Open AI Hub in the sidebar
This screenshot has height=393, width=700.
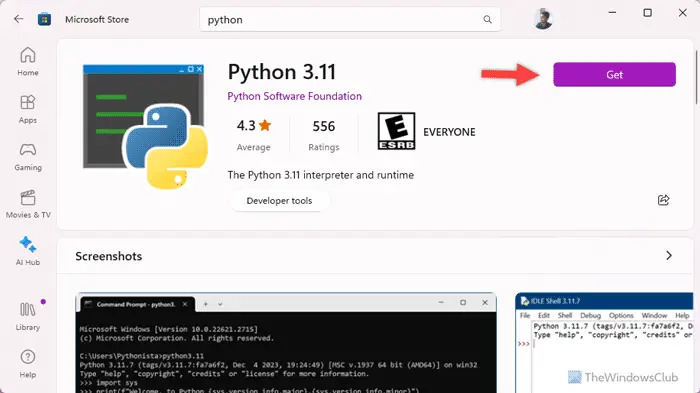click(x=28, y=251)
